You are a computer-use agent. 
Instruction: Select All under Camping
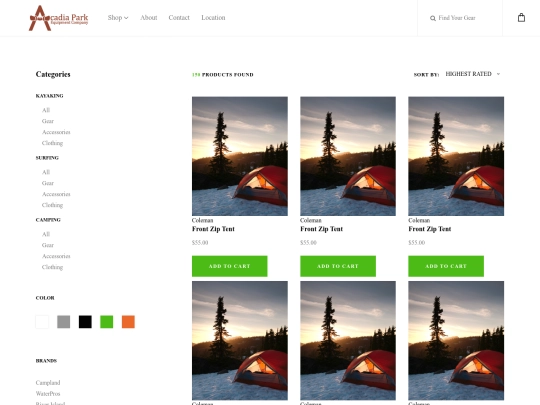point(46,234)
